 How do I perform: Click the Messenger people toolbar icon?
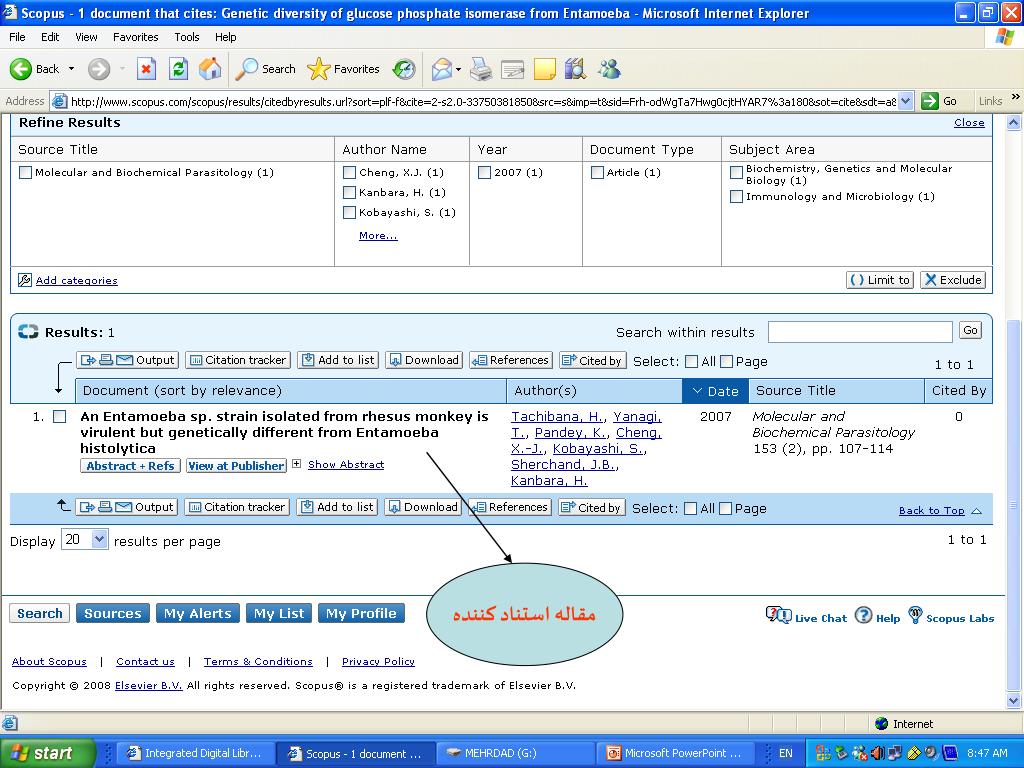(609, 69)
